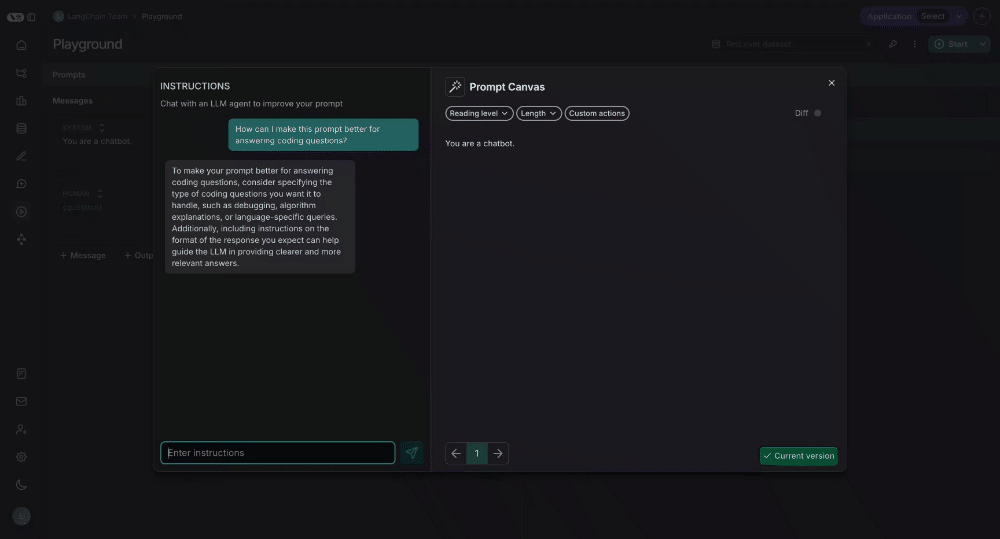Toggle the Diff switch

tap(818, 114)
